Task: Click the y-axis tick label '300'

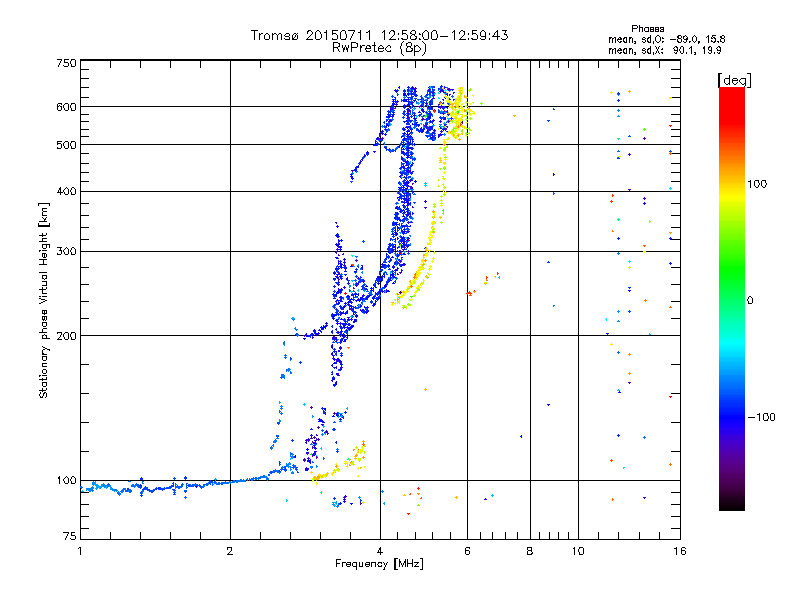Action: [x=66, y=252]
